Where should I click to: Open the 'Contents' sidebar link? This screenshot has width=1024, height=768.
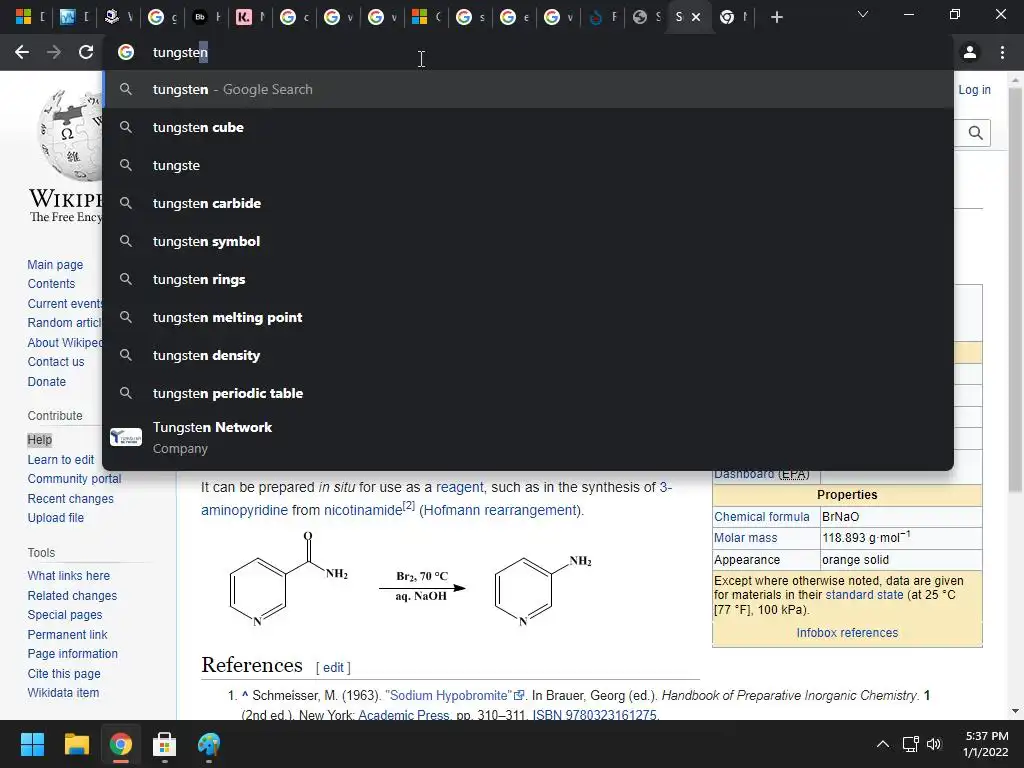click(x=51, y=283)
